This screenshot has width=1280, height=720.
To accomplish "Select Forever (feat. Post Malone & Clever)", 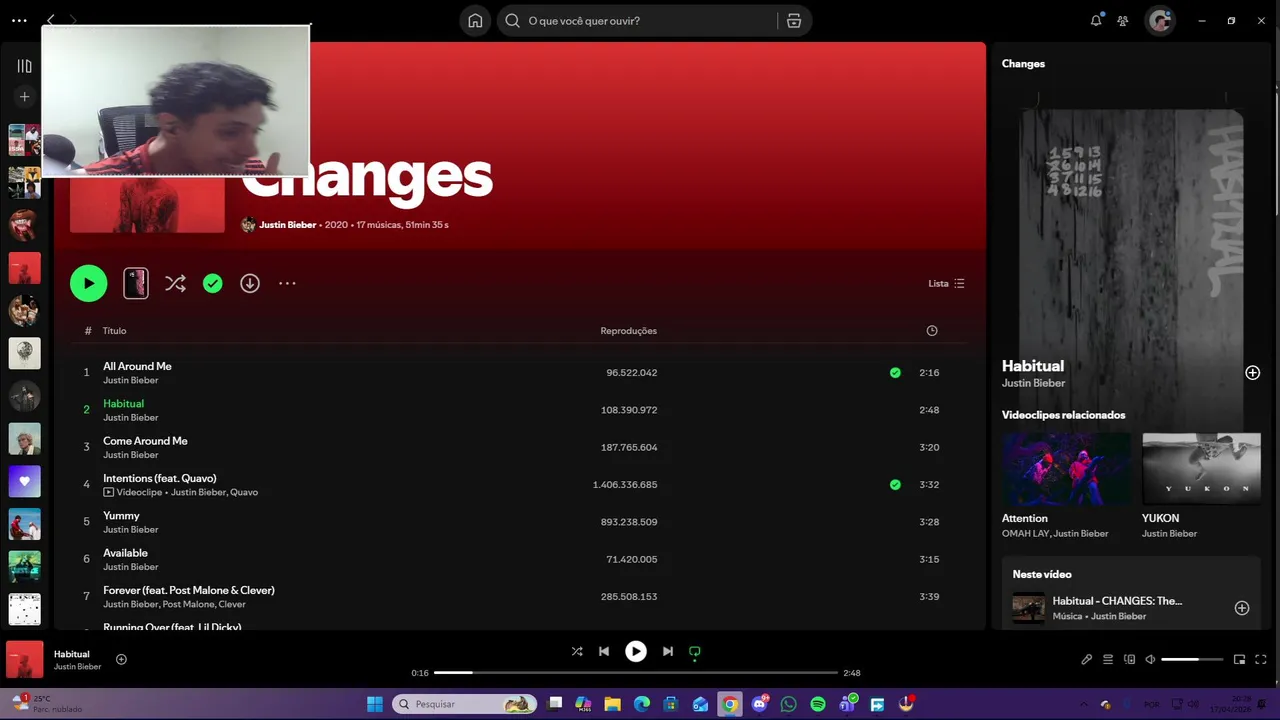I will (x=189, y=590).
